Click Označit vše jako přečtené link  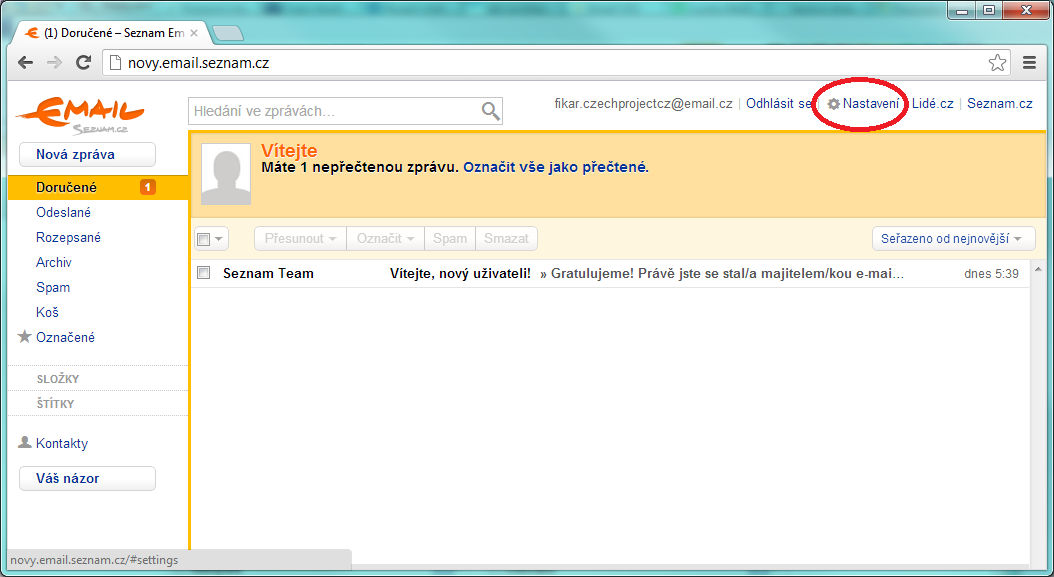tap(555, 167)
